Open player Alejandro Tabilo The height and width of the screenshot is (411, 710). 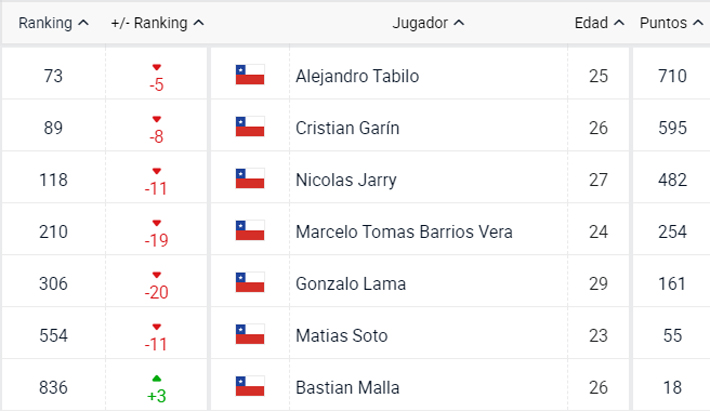357,76
